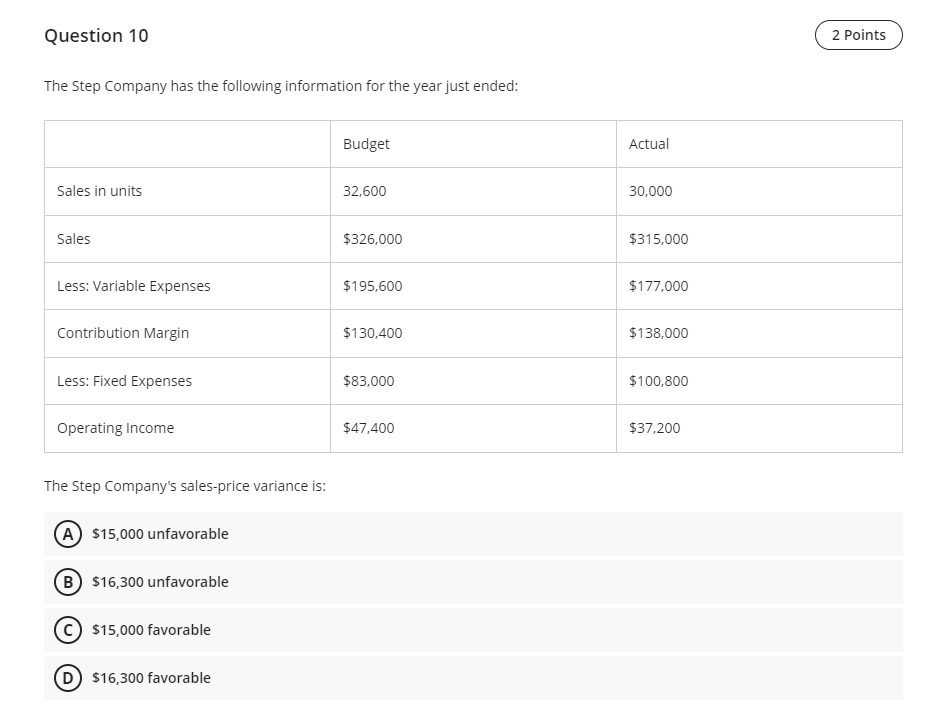Click actual sales units value 30,000
This screenshot has width=926, height=718.
[x=650, y=191]
